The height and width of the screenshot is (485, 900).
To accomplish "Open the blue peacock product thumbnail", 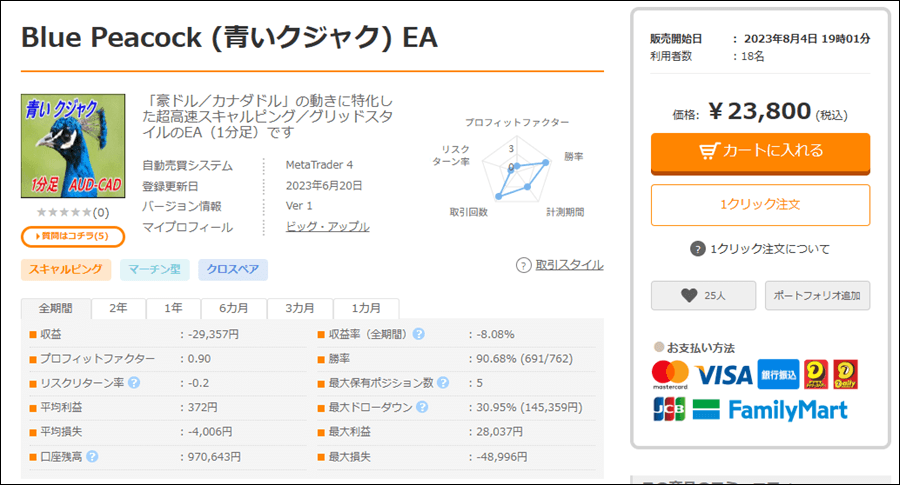I will [x=73, y=146].
